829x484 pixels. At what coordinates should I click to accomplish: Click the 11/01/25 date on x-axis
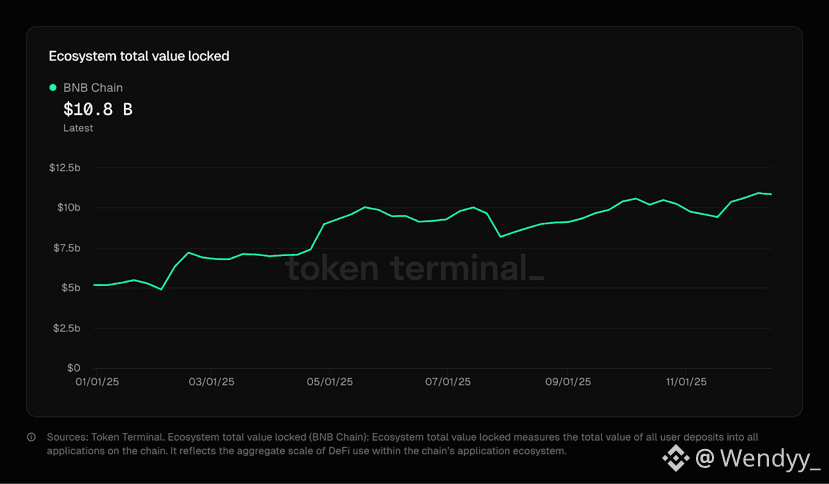(x=686, y=382)
